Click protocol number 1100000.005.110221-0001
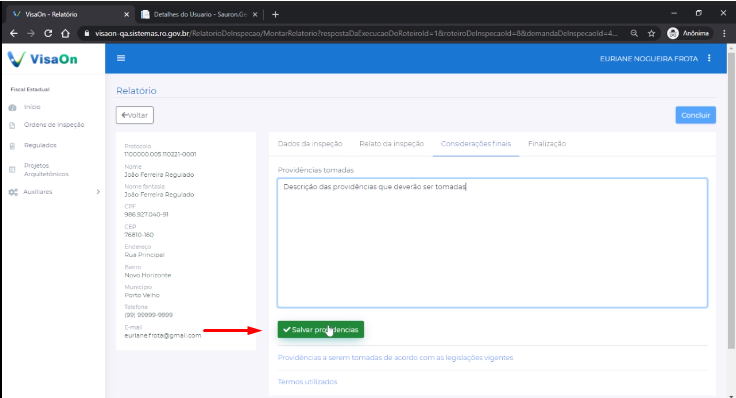This screenshot has width=736, height=398. pyautogui.click(x=160, y=154)
